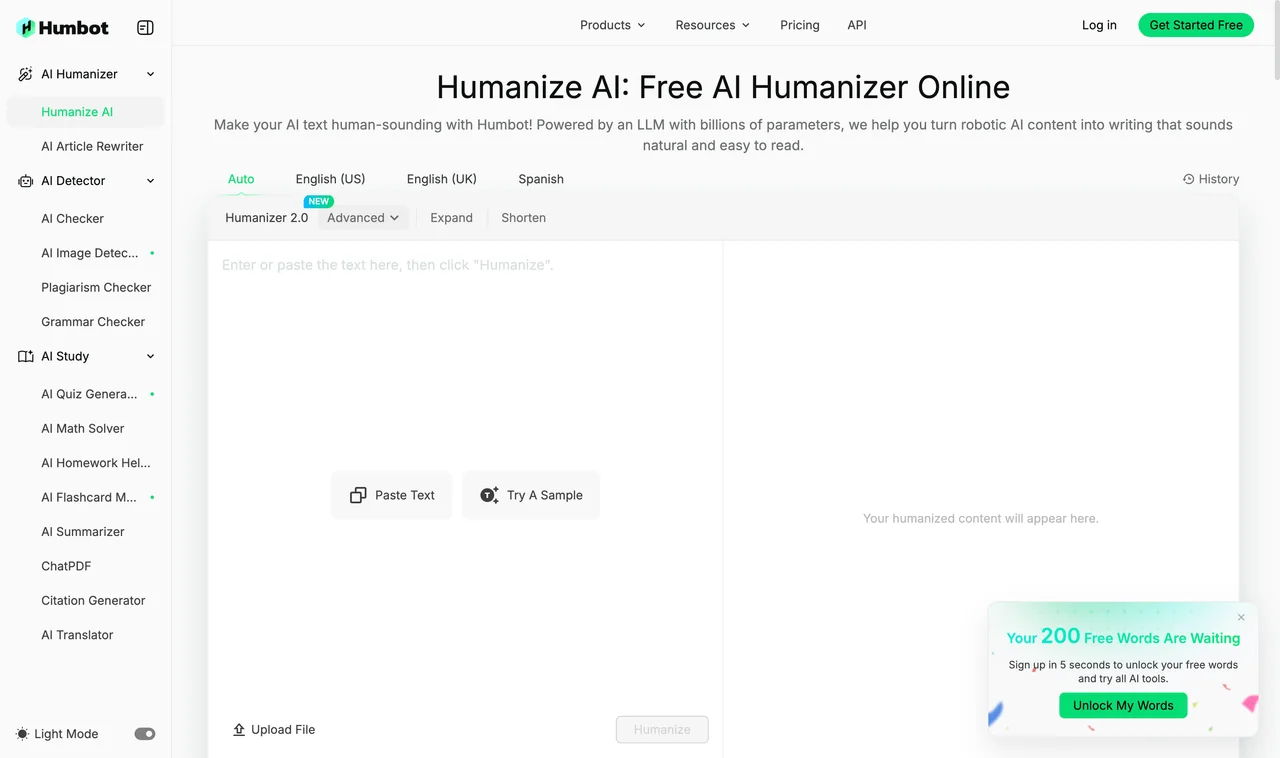
Task: Select Expand mode in toolbar
Action: pos(452,218)
